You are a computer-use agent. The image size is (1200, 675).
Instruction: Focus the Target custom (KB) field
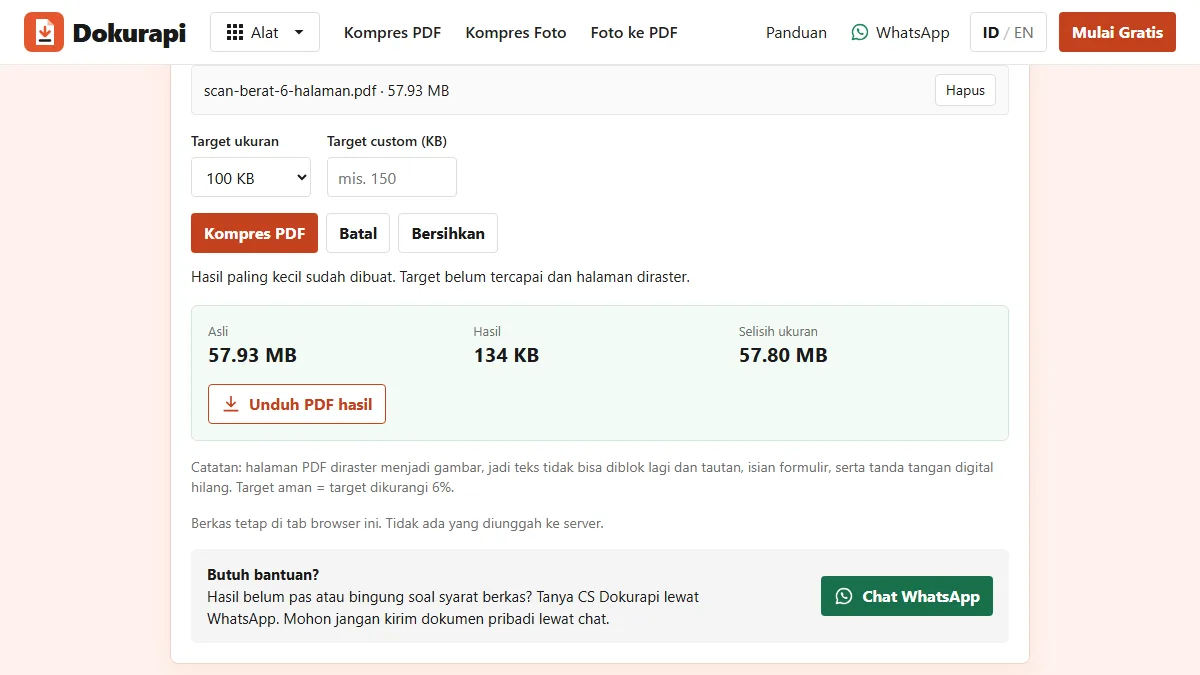tap(392, 177)
